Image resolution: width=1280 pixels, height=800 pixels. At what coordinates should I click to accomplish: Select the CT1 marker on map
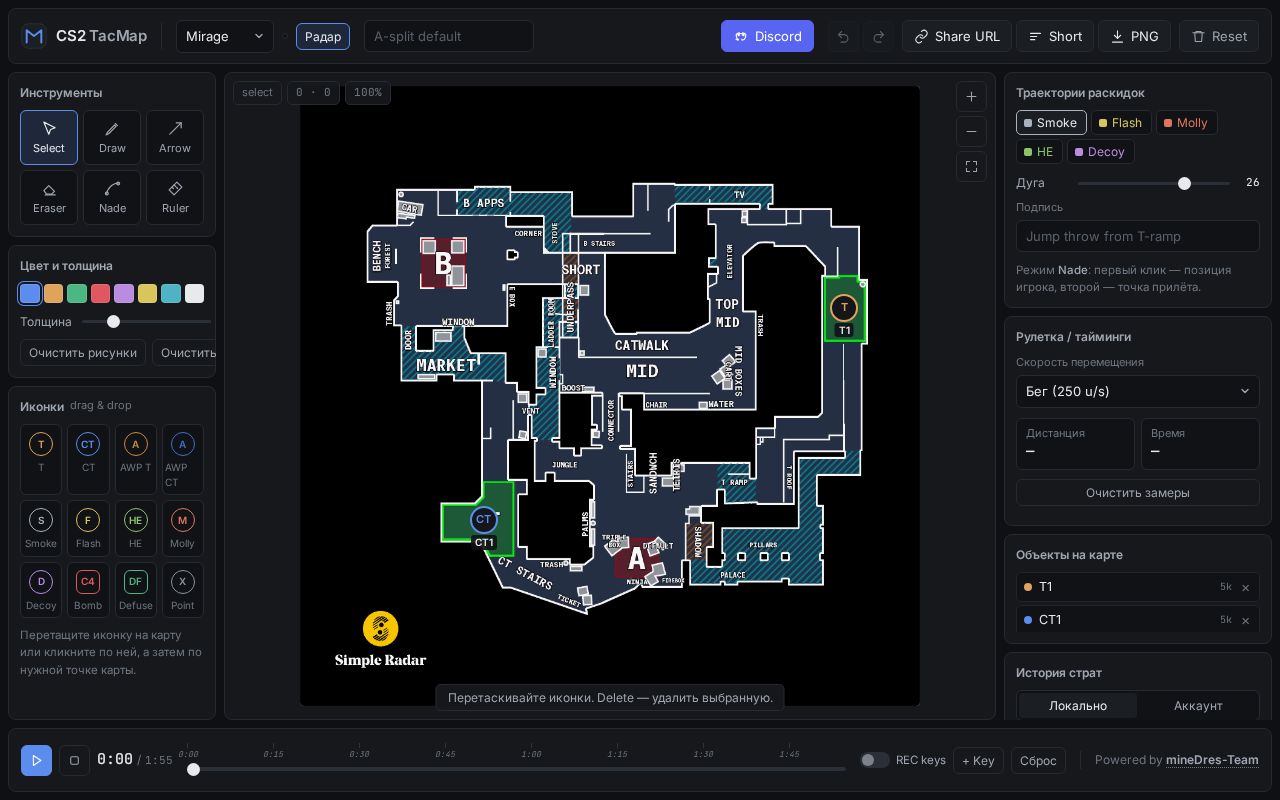click(484, 519)
